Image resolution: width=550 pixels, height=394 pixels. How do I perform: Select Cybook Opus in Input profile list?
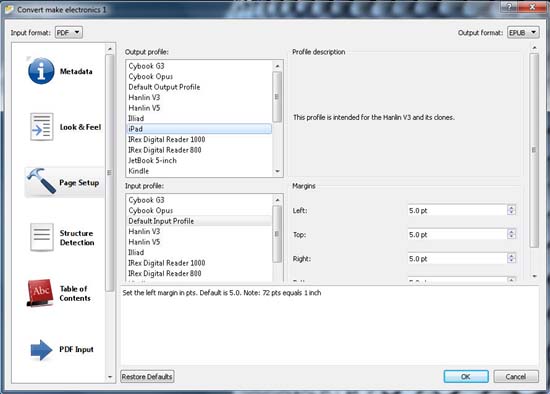tap(199, 211)
